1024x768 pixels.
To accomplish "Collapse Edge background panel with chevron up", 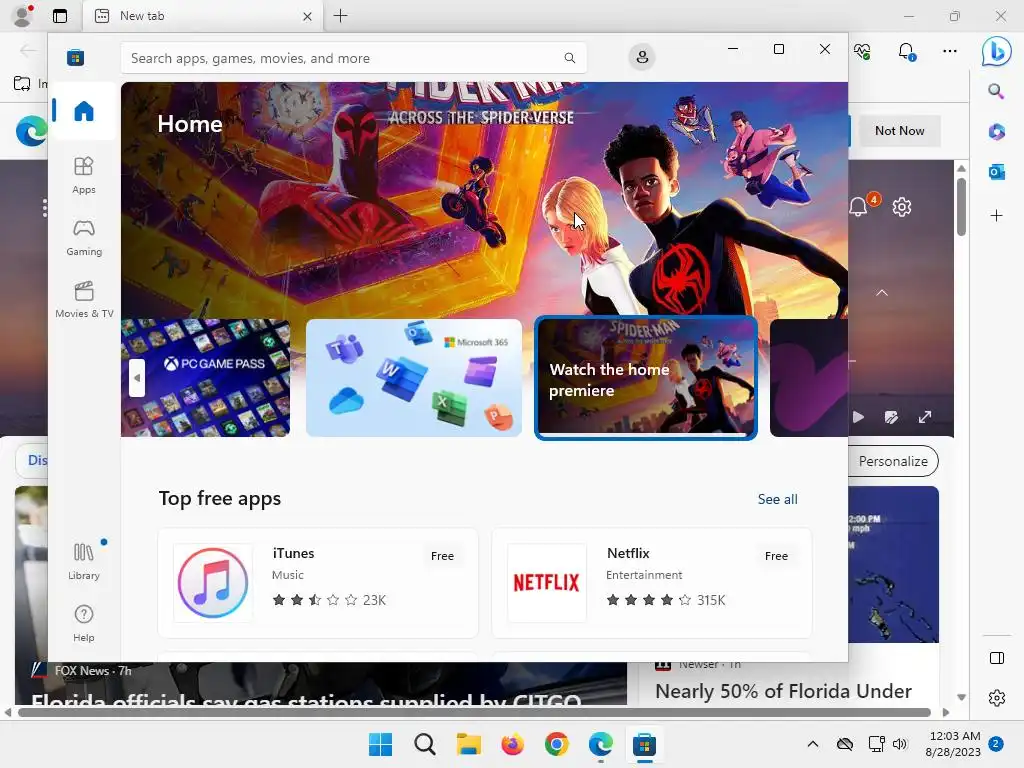I will click(x=882, y=293).
